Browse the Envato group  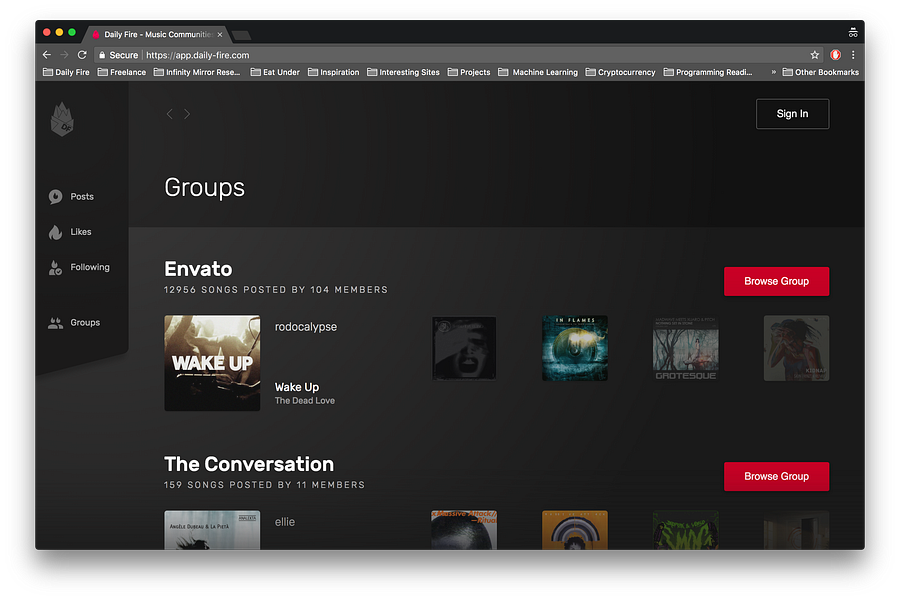(x=776, y=281)
